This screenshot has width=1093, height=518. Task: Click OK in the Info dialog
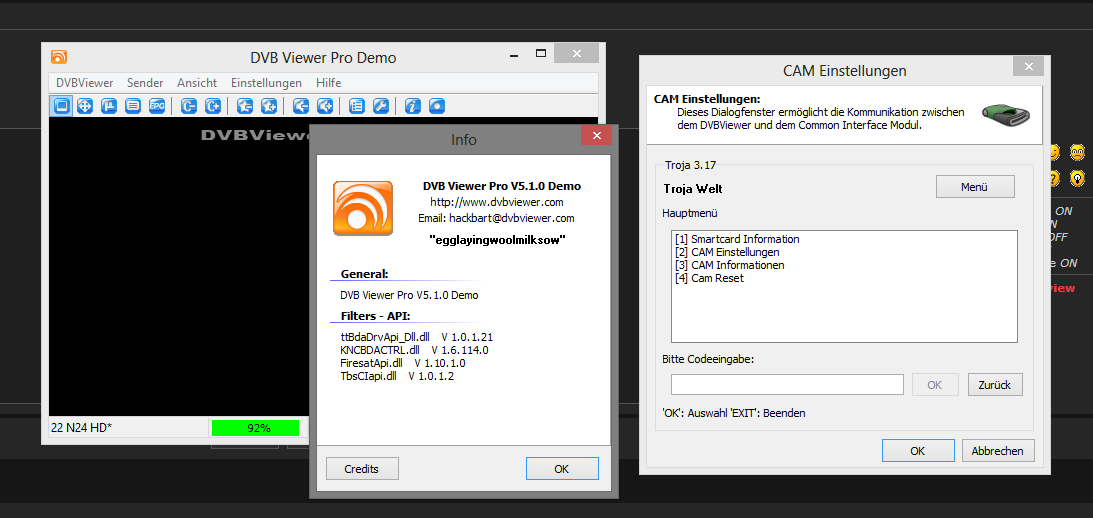click(562, 469)
